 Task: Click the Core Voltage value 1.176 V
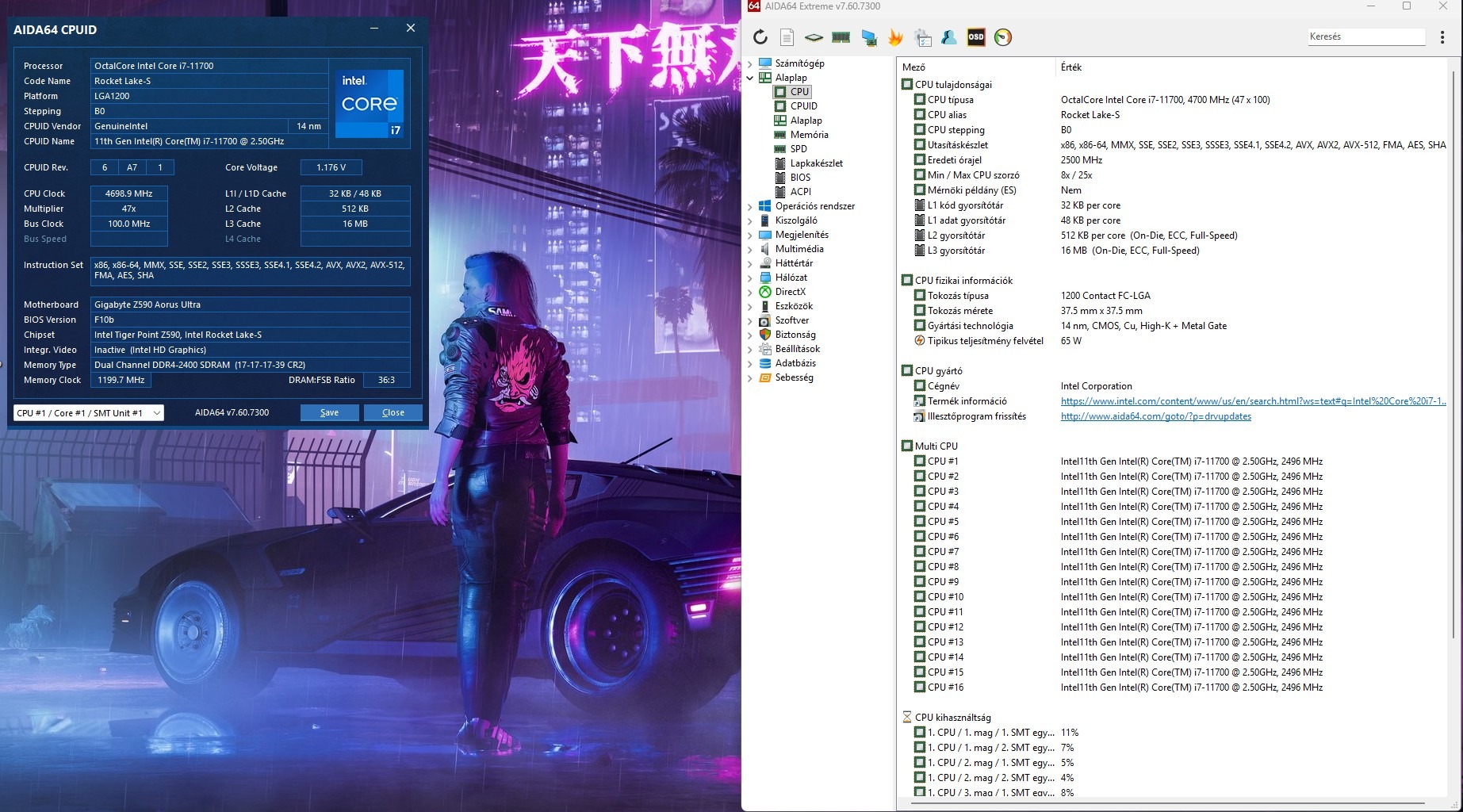click(331, 167)
